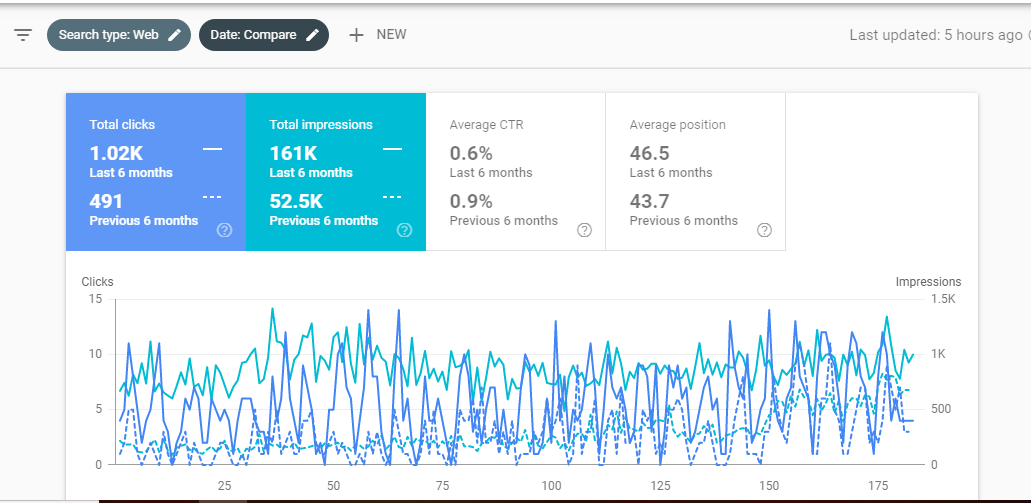
Task: Add a NEW filter
Action: coord(390,35)
